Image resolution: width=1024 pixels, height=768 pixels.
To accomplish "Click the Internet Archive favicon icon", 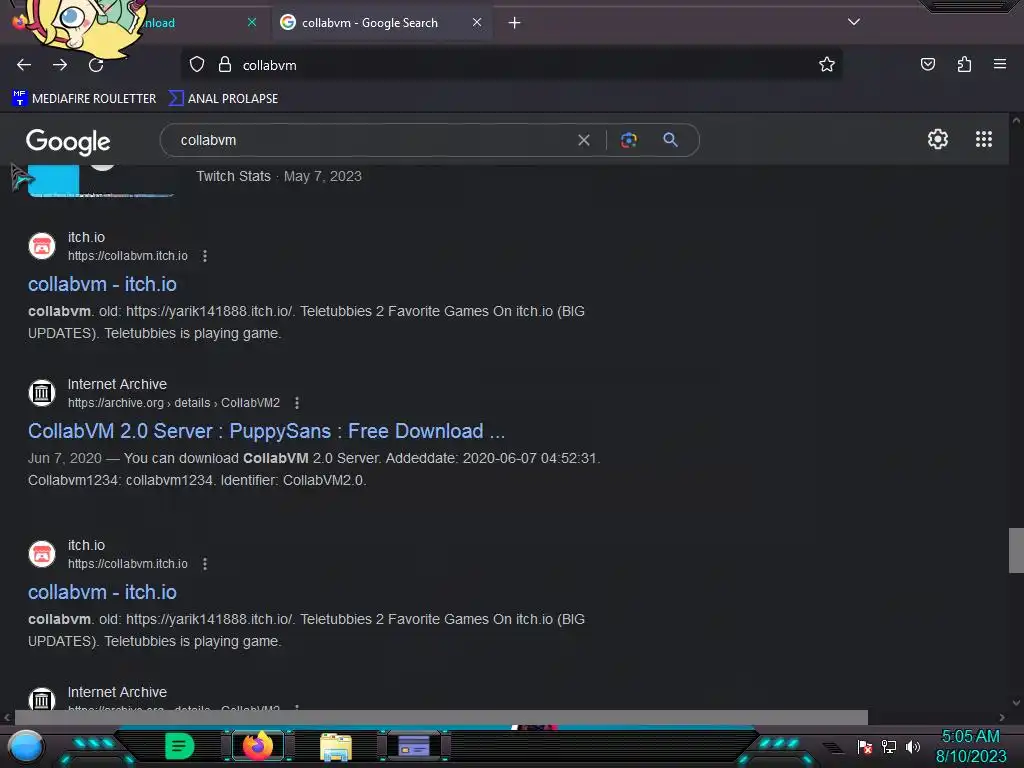I will (42, 393).
